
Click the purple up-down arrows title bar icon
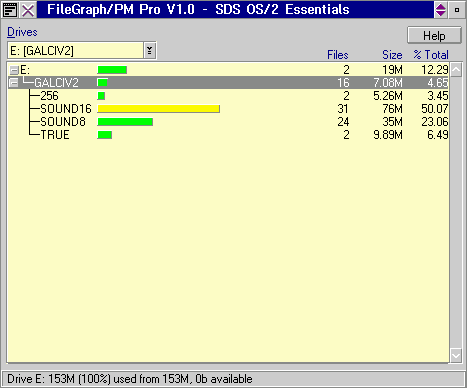click(441, 10)
